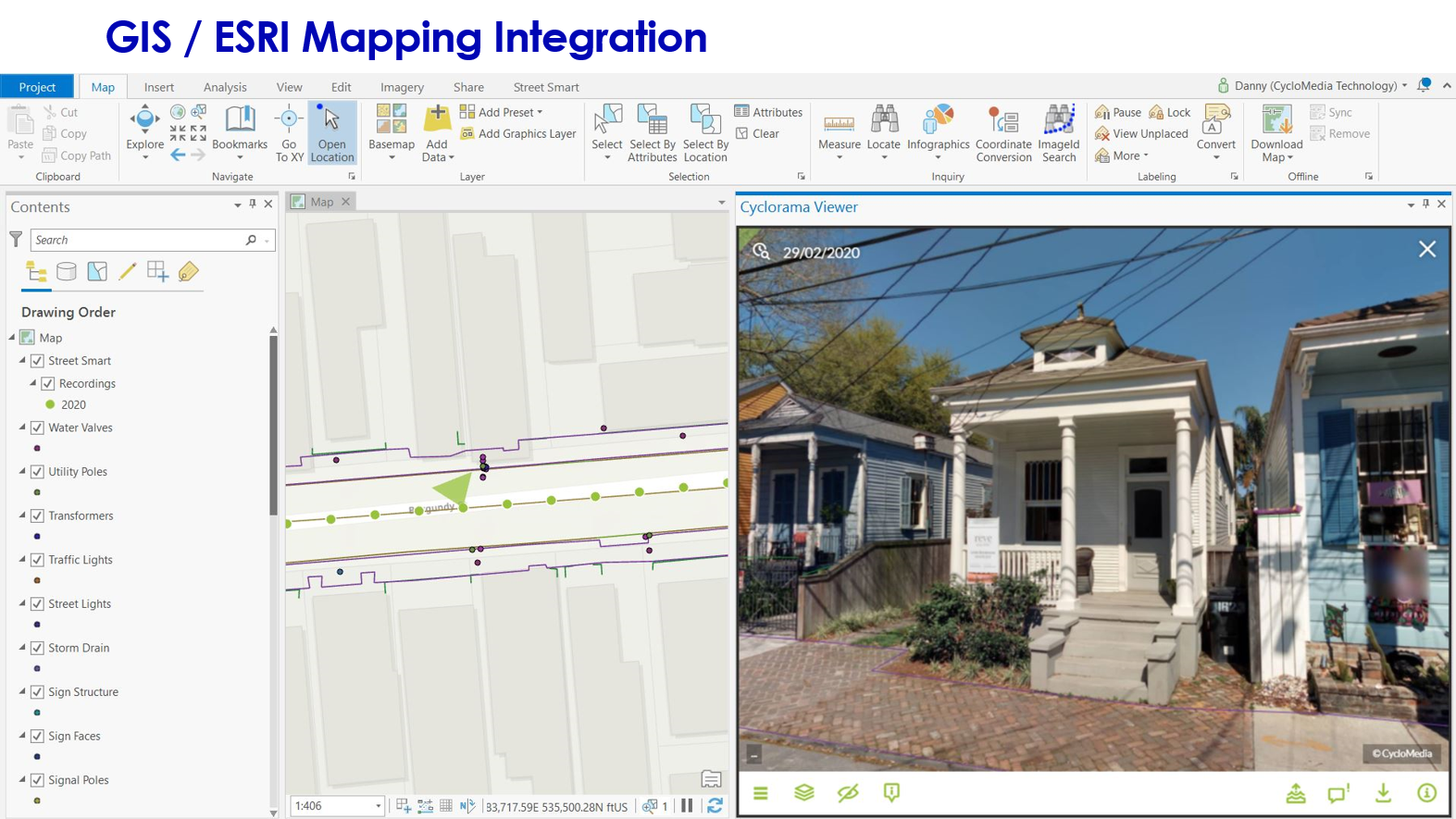Click Add Graphics Layer button
Screen dimensions: 1456x819
[518, 134]
